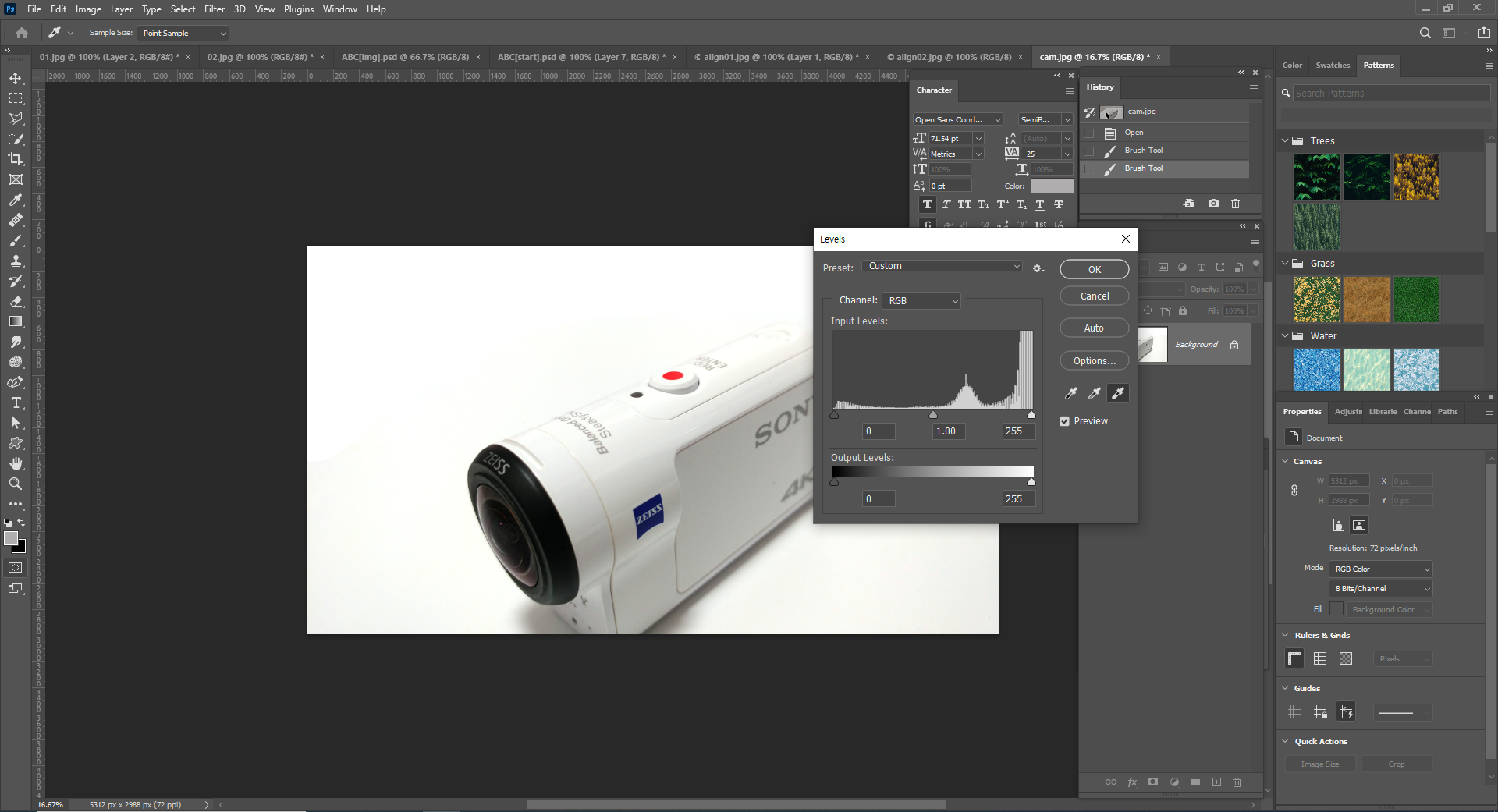Toggle Quick Mask mode

pyautogui.click(x=16, y=568)
